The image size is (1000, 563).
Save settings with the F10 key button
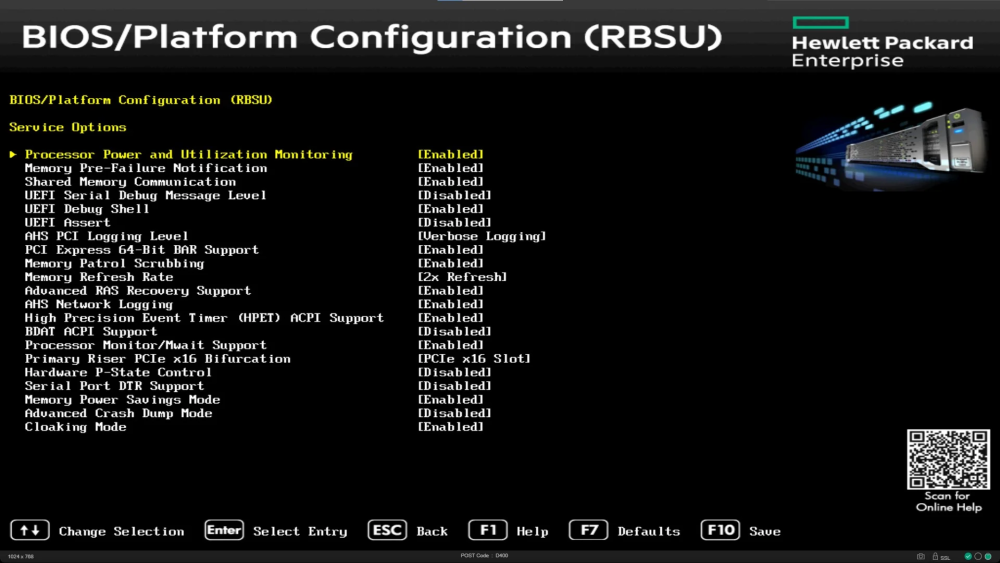[x=721, y=530]
